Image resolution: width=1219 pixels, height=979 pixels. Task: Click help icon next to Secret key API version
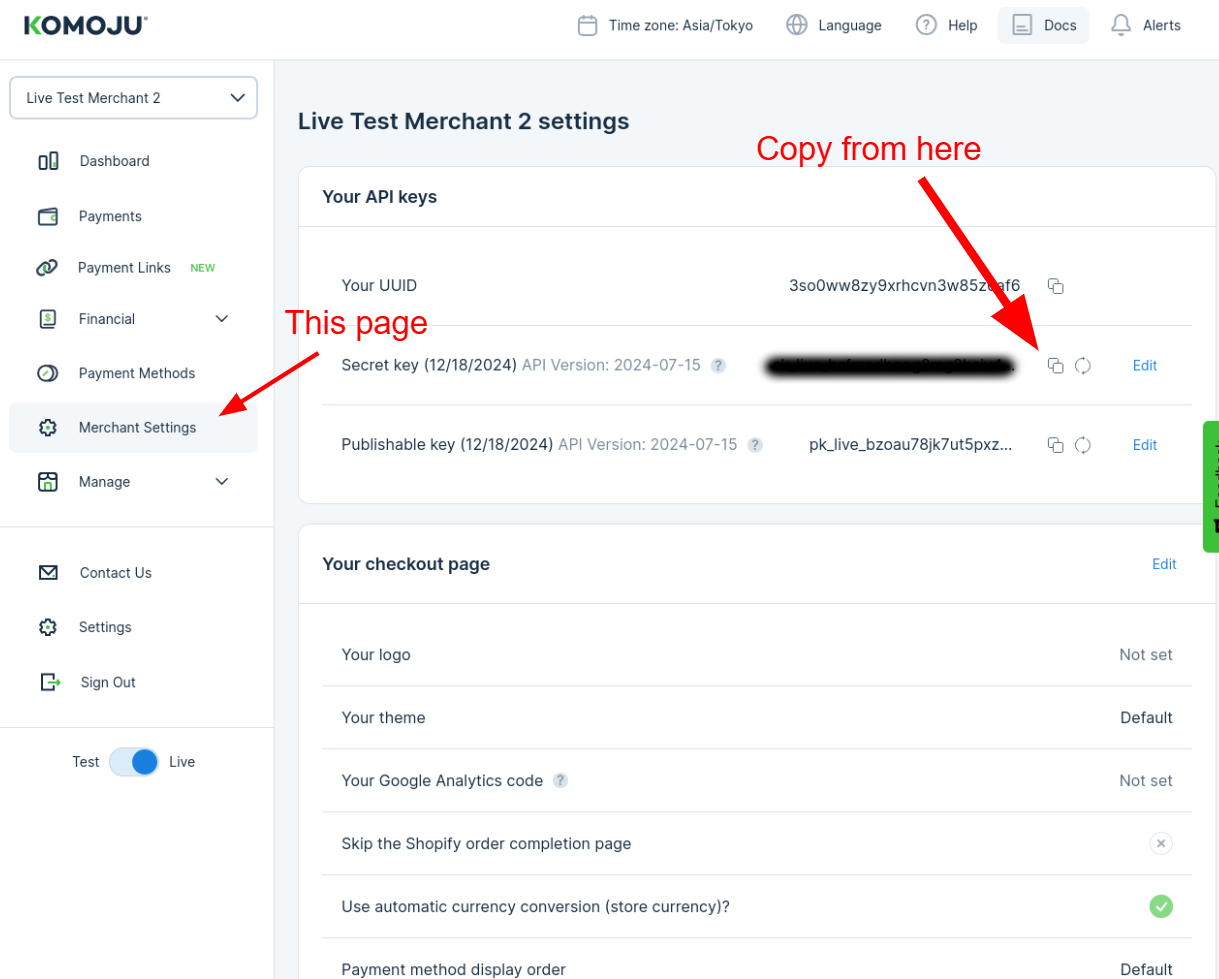click(x=718, y=366)
